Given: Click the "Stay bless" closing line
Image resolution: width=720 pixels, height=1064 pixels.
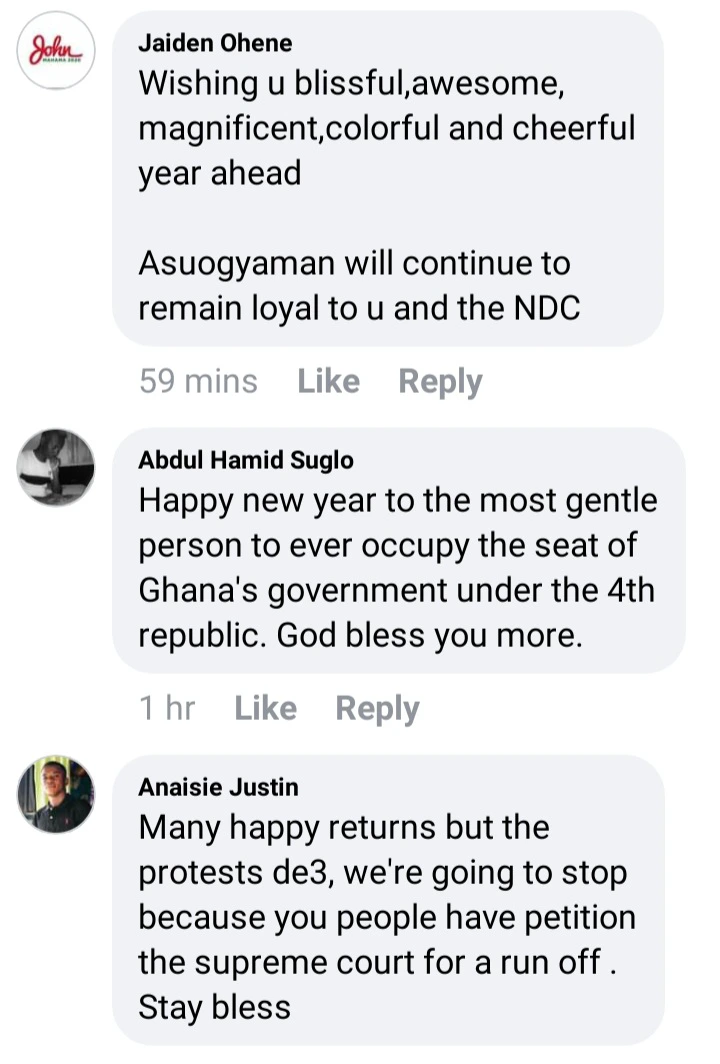Looking at the screenshot, I should click(215, 1006).
